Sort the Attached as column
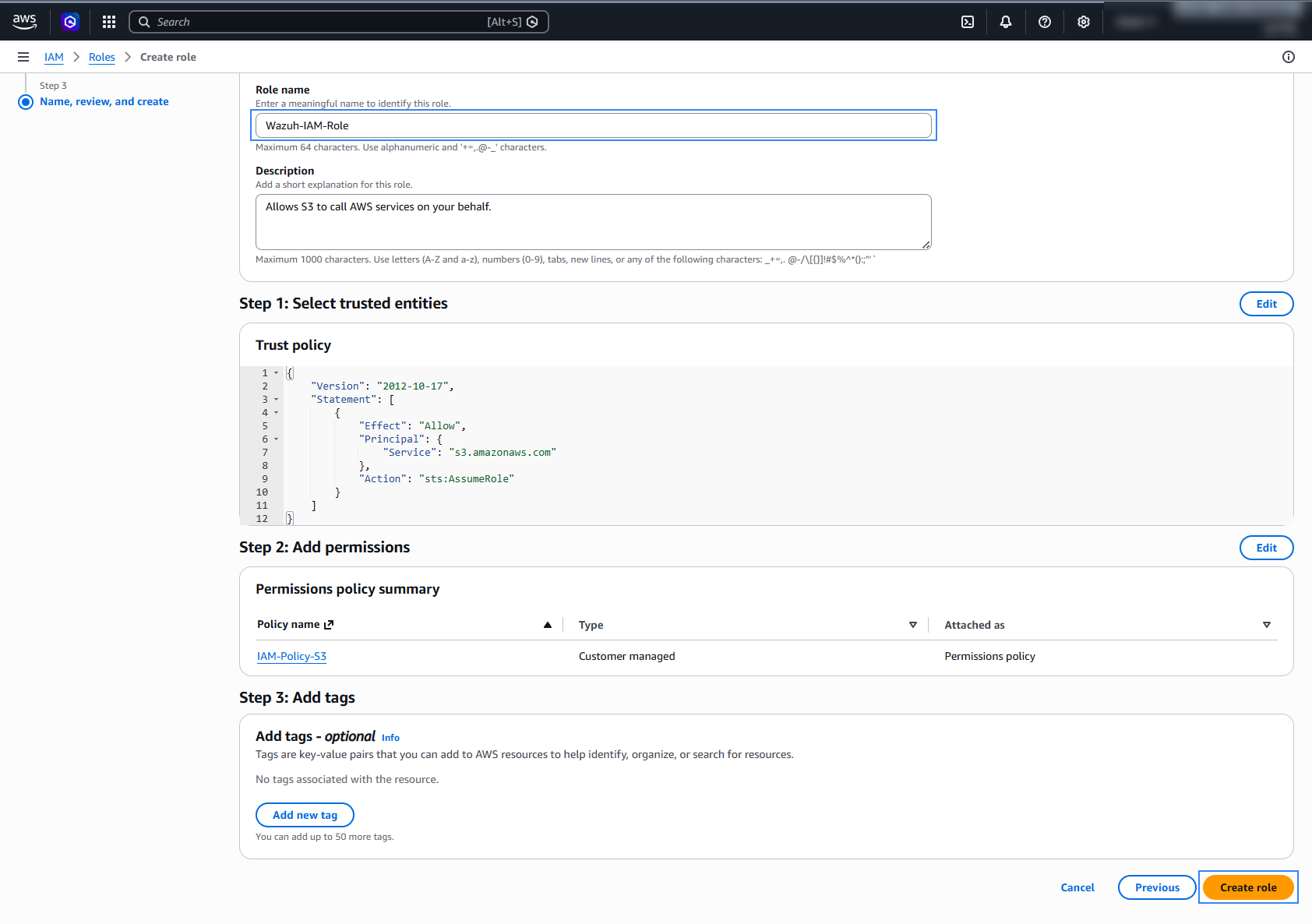 [1267, 625]
